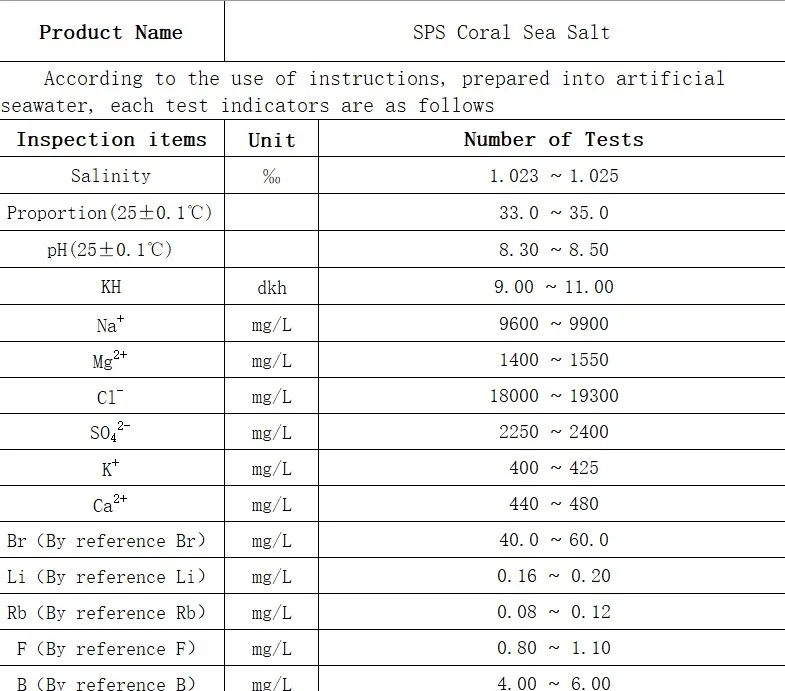Click the SO4 2- row label
The image size is (785, 691).
110,432
